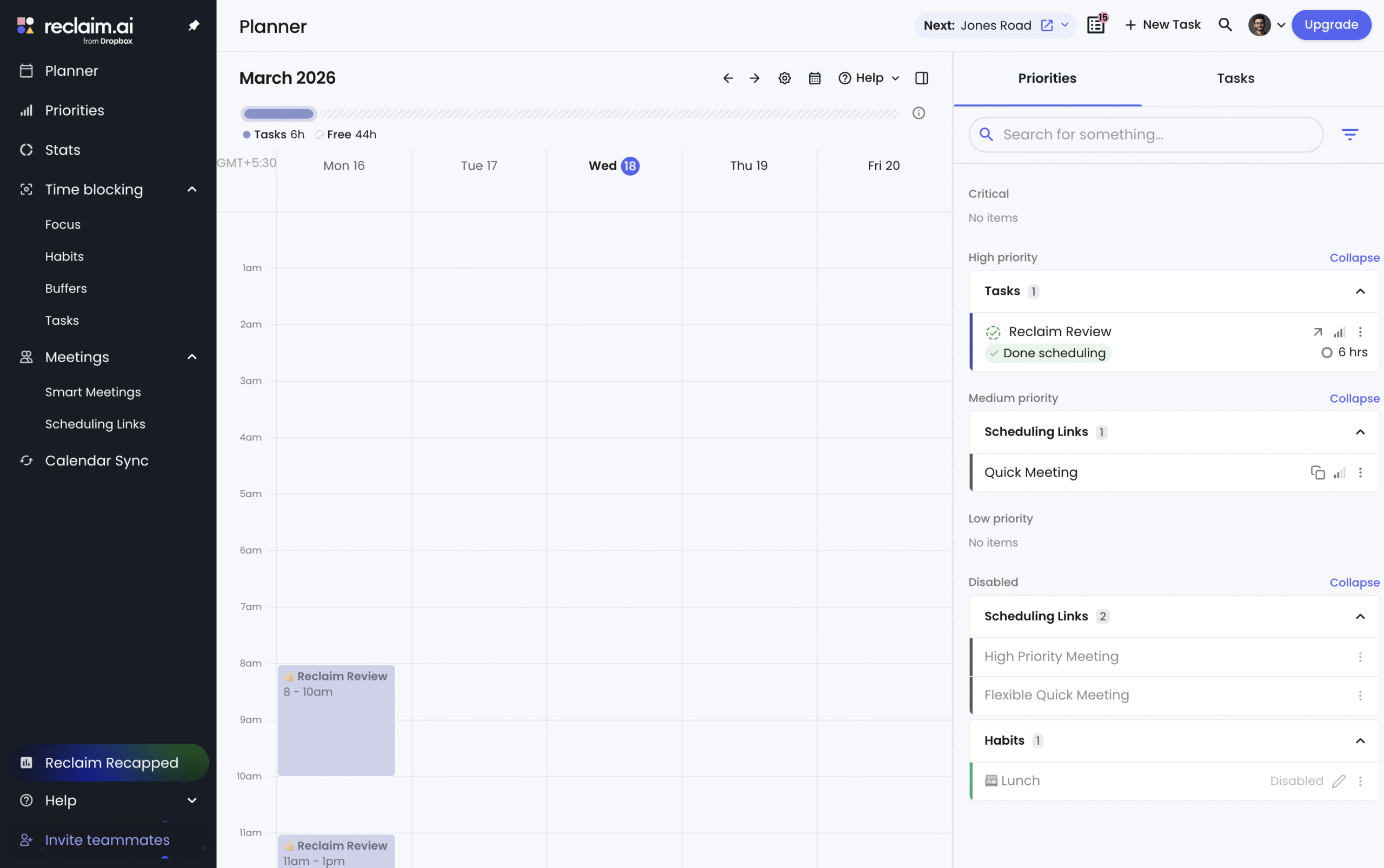Viewport: 1384px width, 868px height.
Task: Open High Priority Meeting options menu
Action: click(1360, 657)
